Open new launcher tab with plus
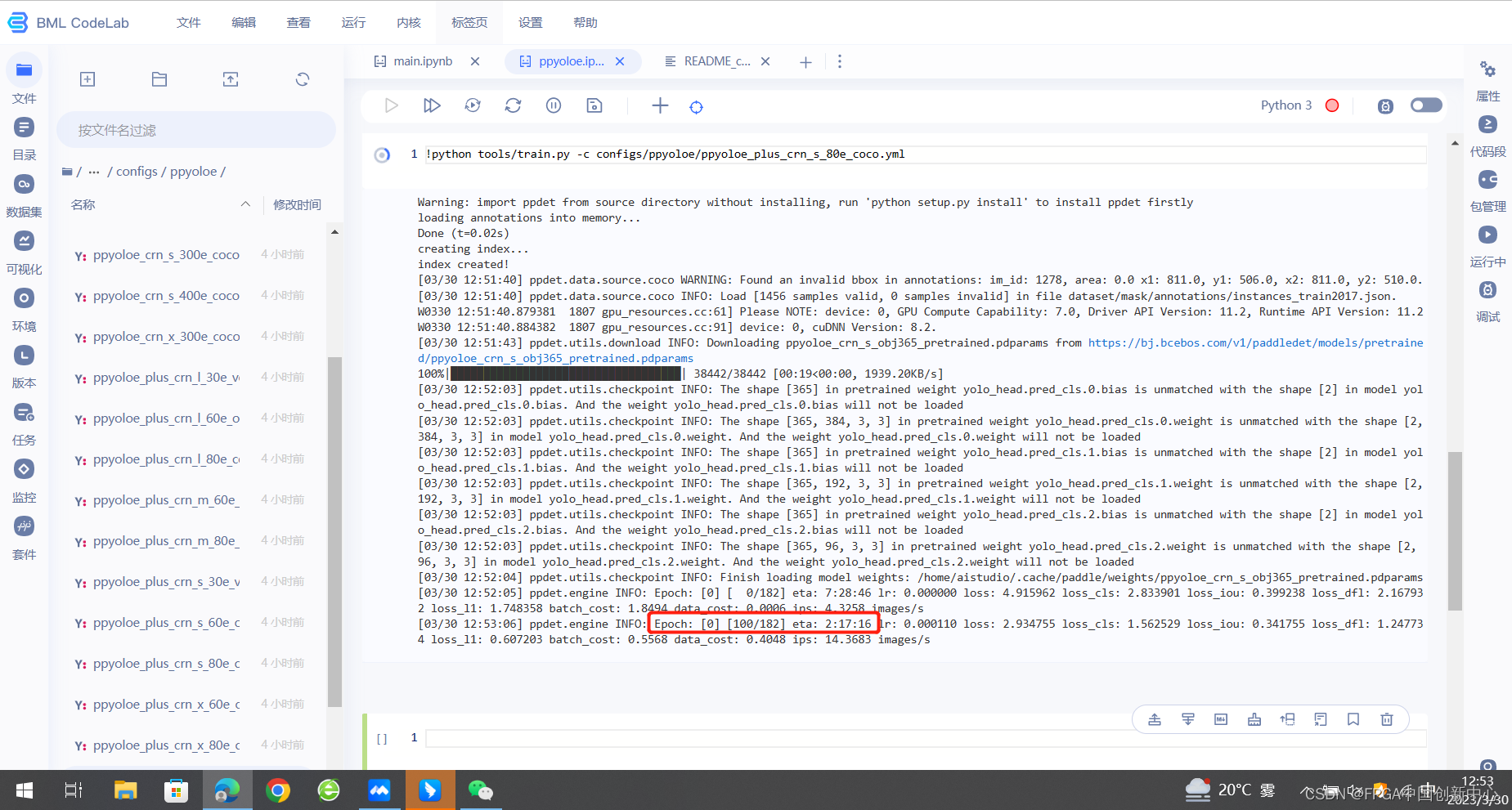1512x810 pixels. click(805, 62)
